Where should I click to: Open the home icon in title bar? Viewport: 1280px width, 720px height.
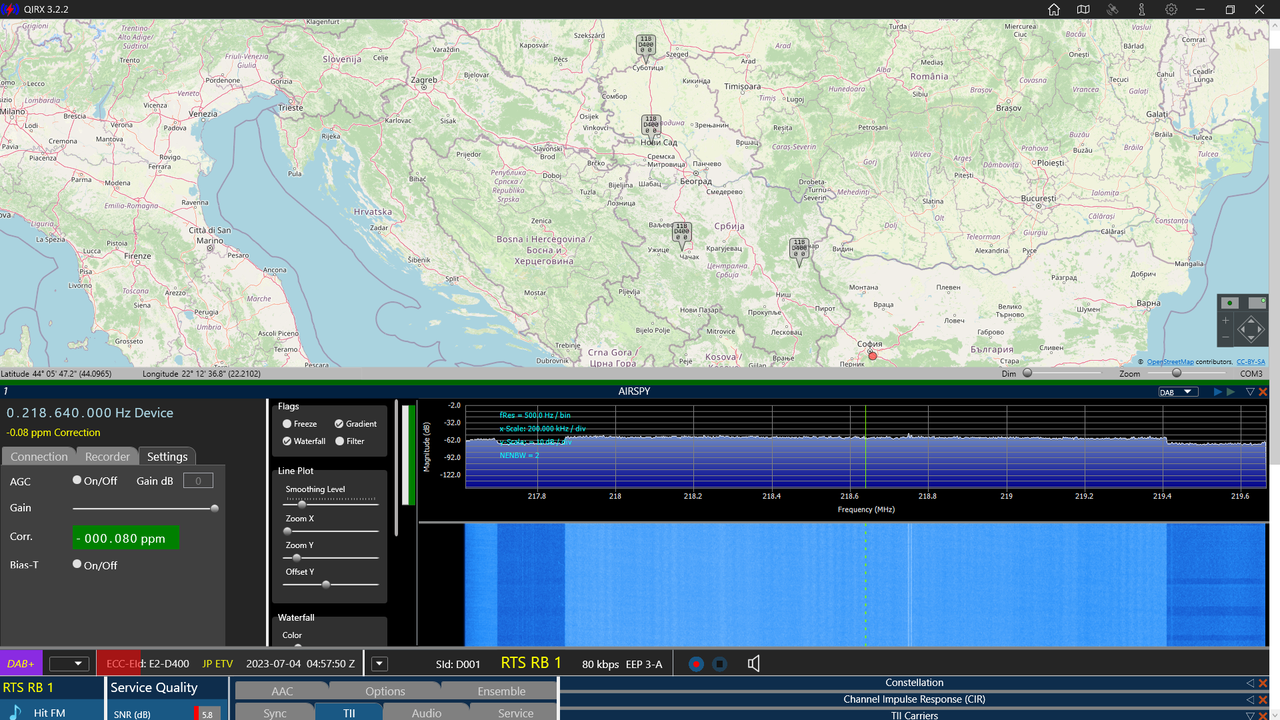1053,9
